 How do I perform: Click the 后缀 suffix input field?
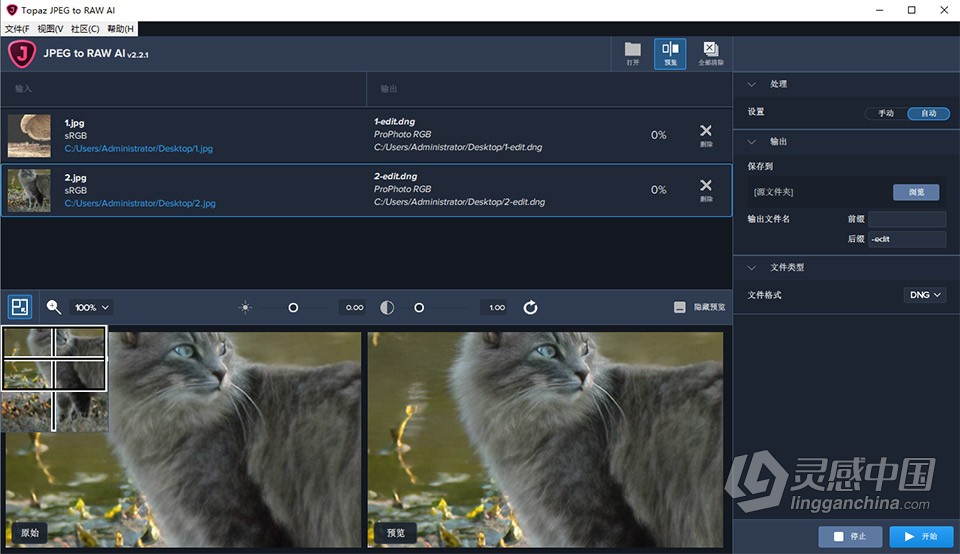point(907,239)
